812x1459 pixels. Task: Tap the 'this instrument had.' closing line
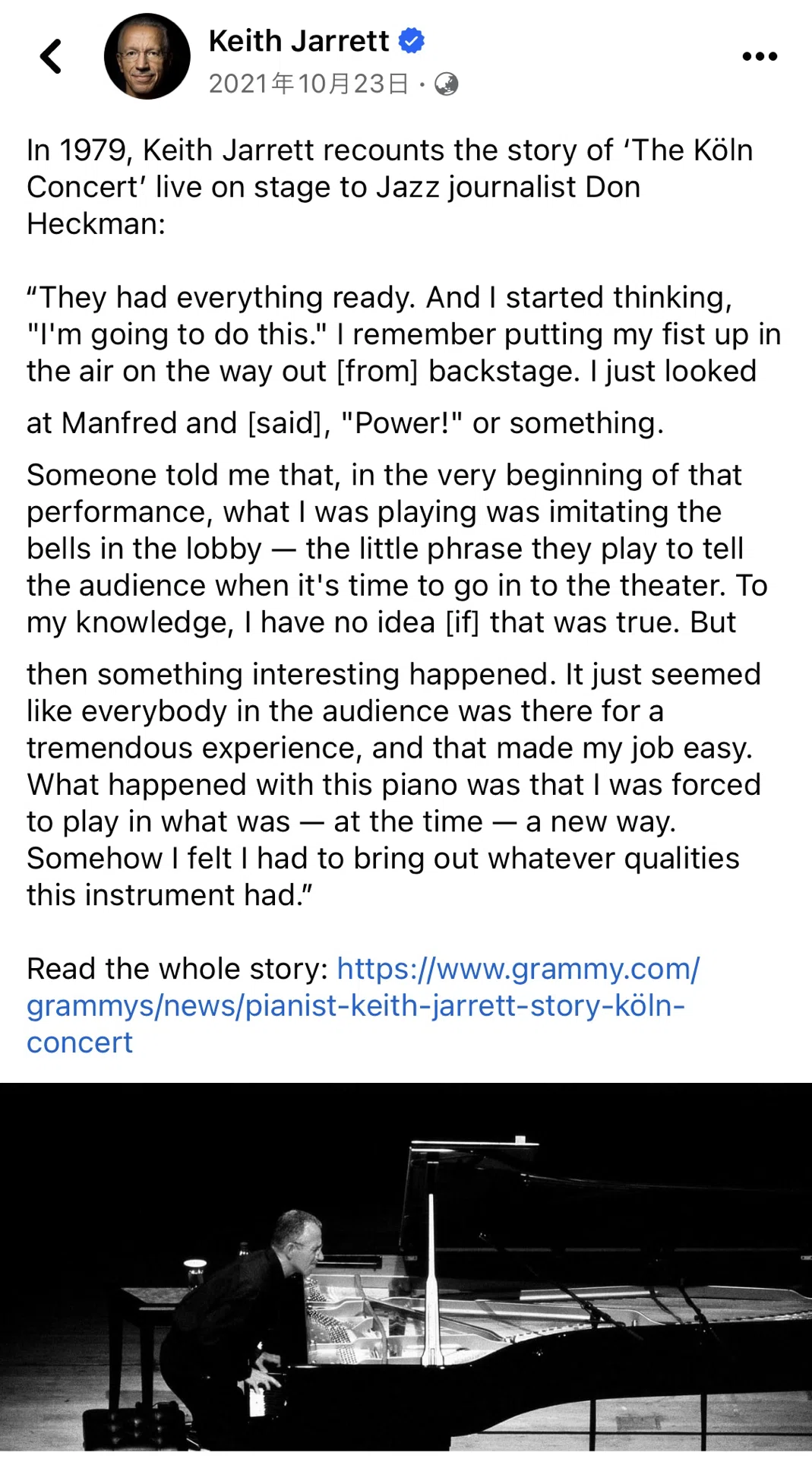169,895
